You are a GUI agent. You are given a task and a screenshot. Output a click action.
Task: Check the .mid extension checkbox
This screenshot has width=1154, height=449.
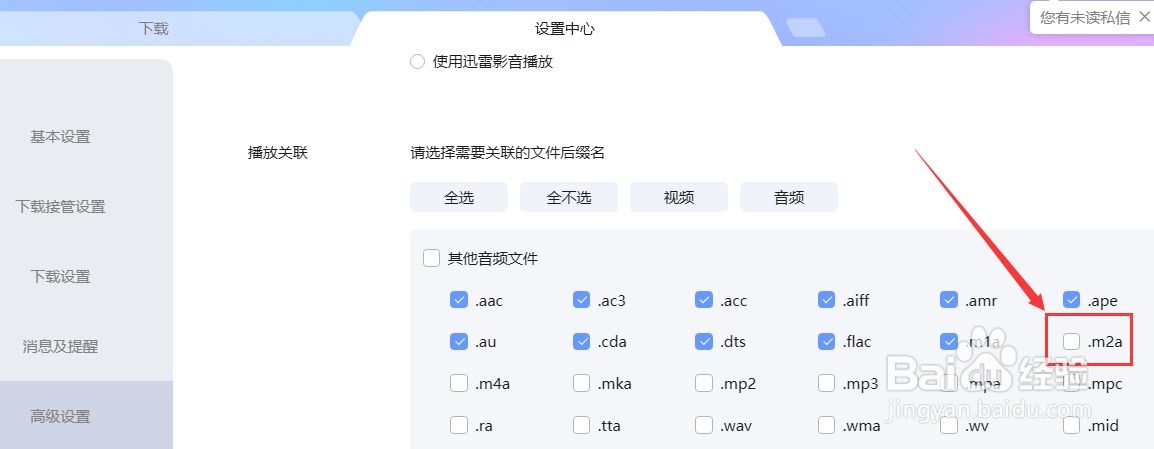coord(1072,425)
